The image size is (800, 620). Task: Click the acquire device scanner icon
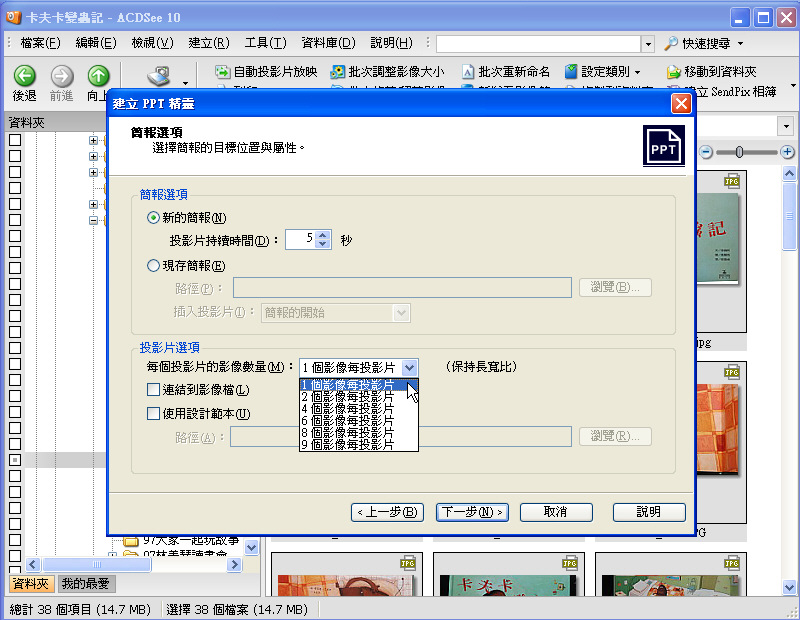[159, 77]
